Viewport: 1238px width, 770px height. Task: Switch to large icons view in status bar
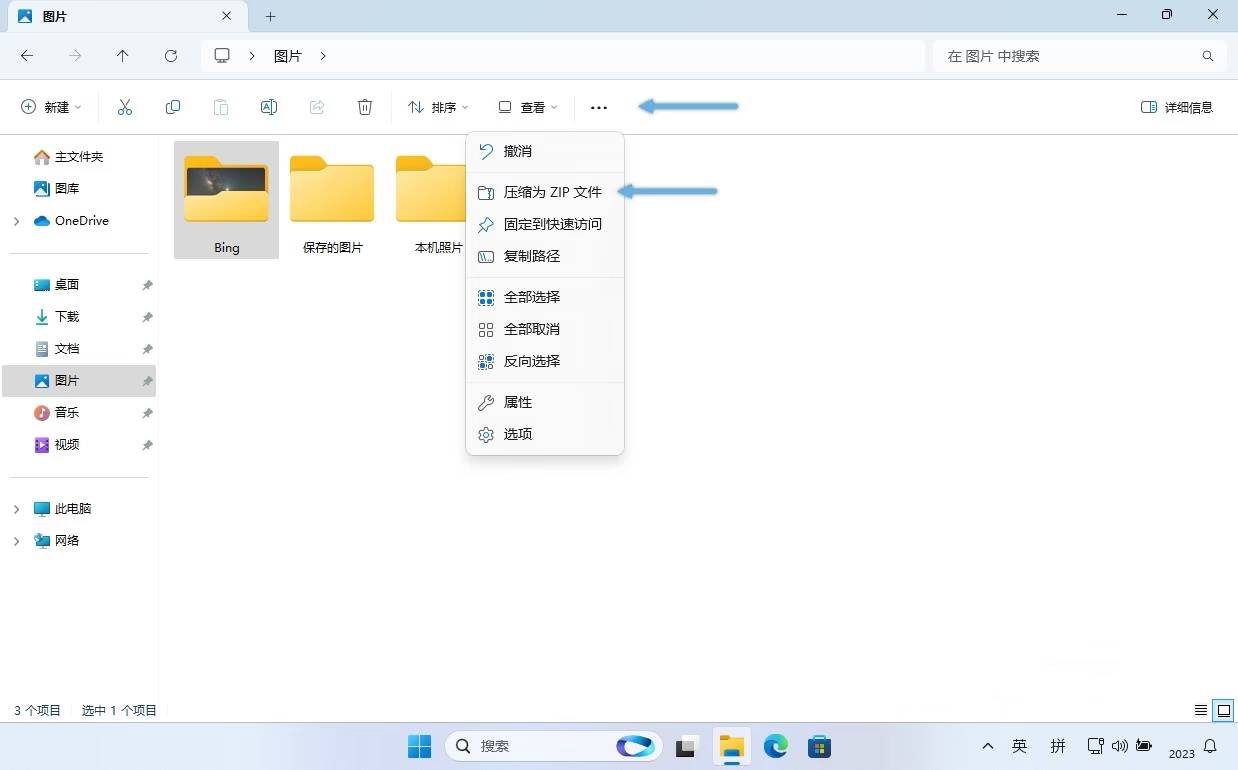coord(1223,710)
